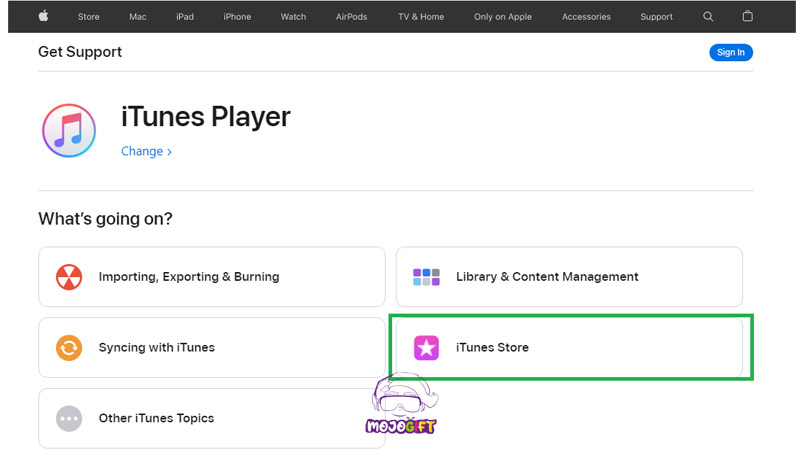Click the Apple logo icon
The height and width of the screenshot is (450, 800).
tap(43, 16)
